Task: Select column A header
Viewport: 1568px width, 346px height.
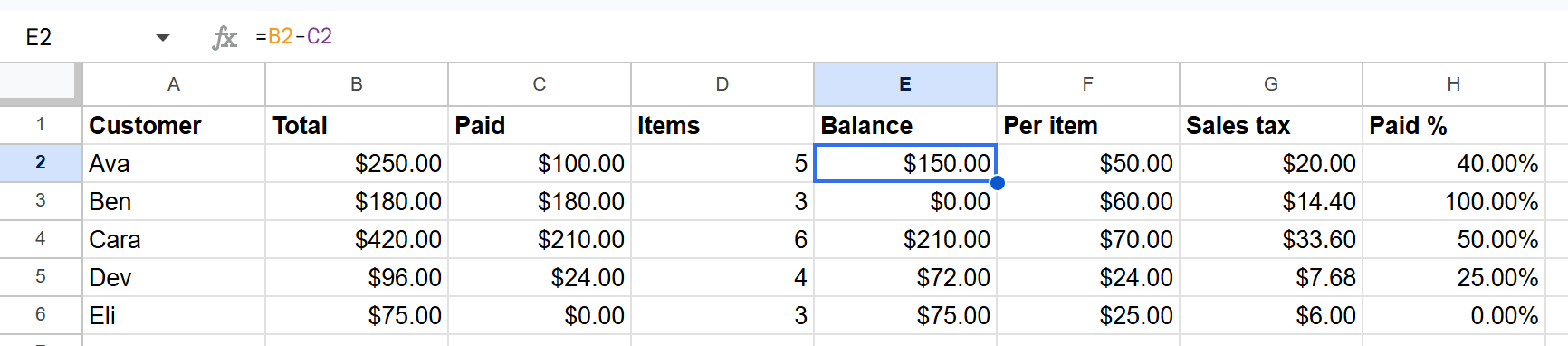Action: tap(174, 84)
